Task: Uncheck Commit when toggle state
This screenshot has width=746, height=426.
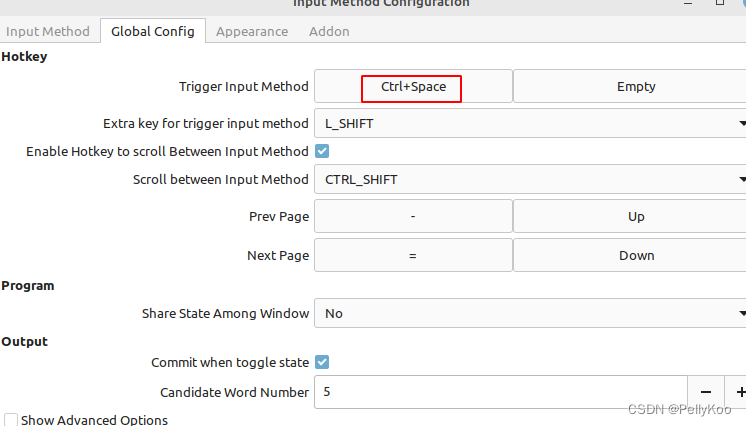Action: (322, 362)
